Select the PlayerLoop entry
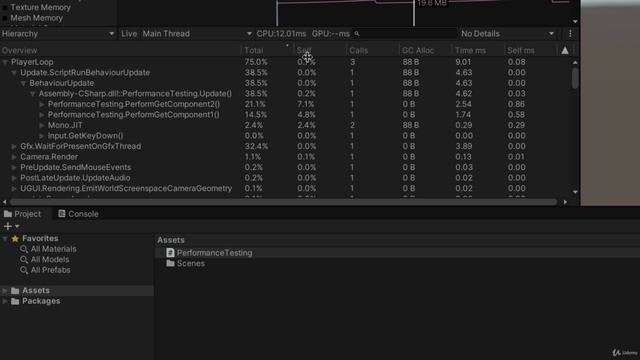 pos(32,62)
